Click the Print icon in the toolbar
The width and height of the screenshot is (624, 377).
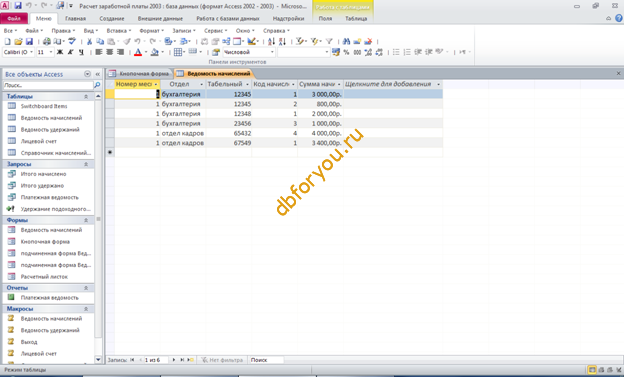click(47, 41)
